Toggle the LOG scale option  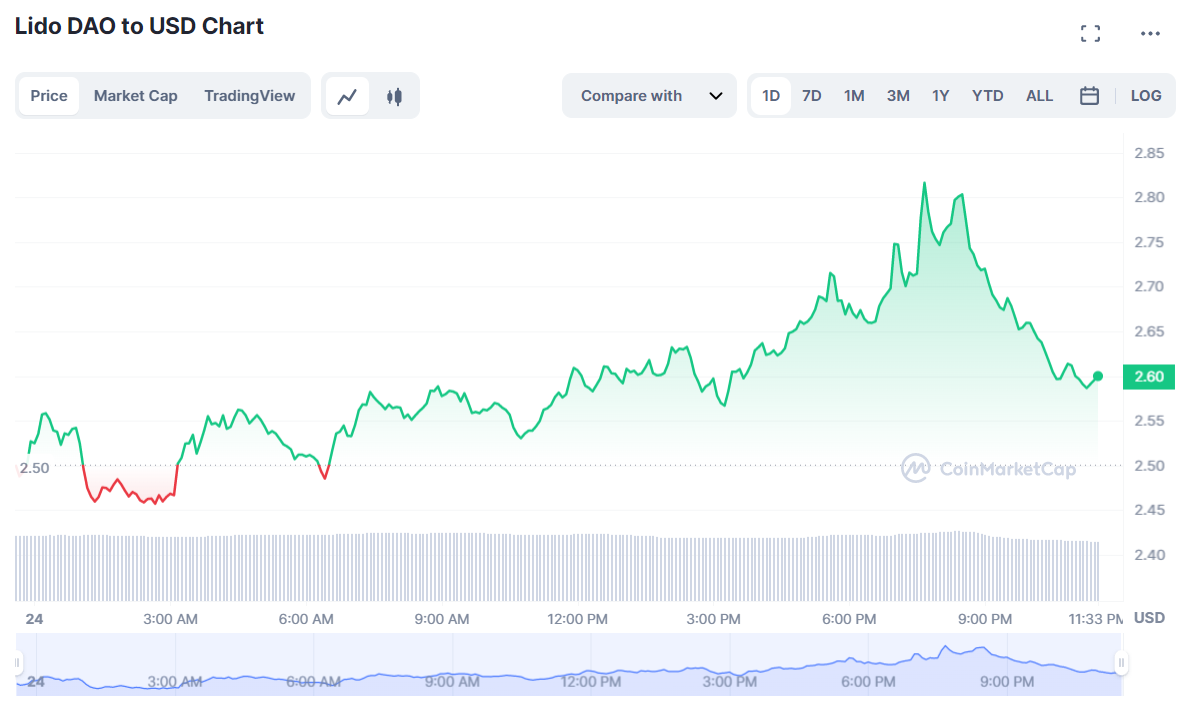click(x=1146, y=96)
